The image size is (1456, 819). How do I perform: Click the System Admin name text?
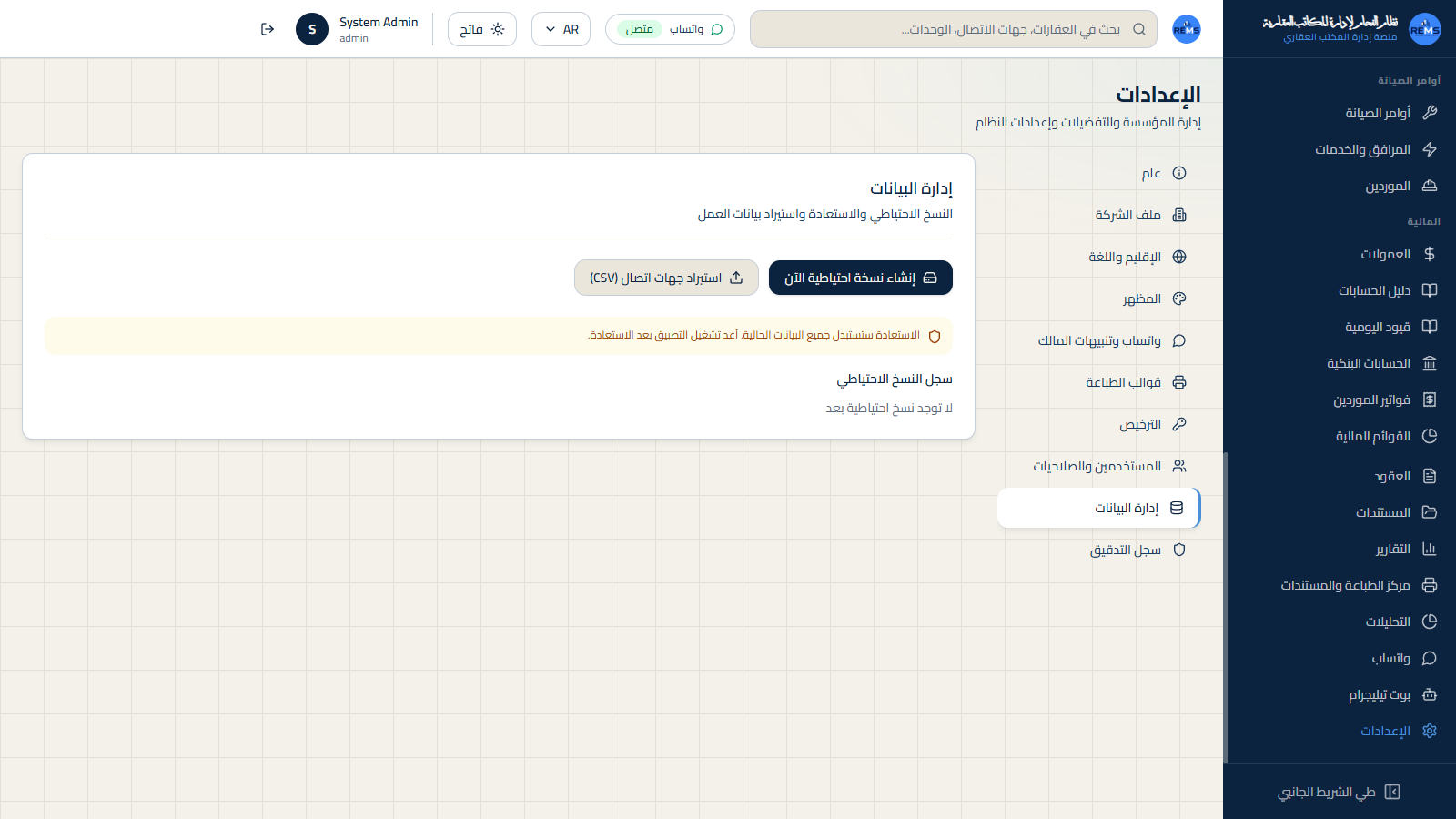coord(379,22)
